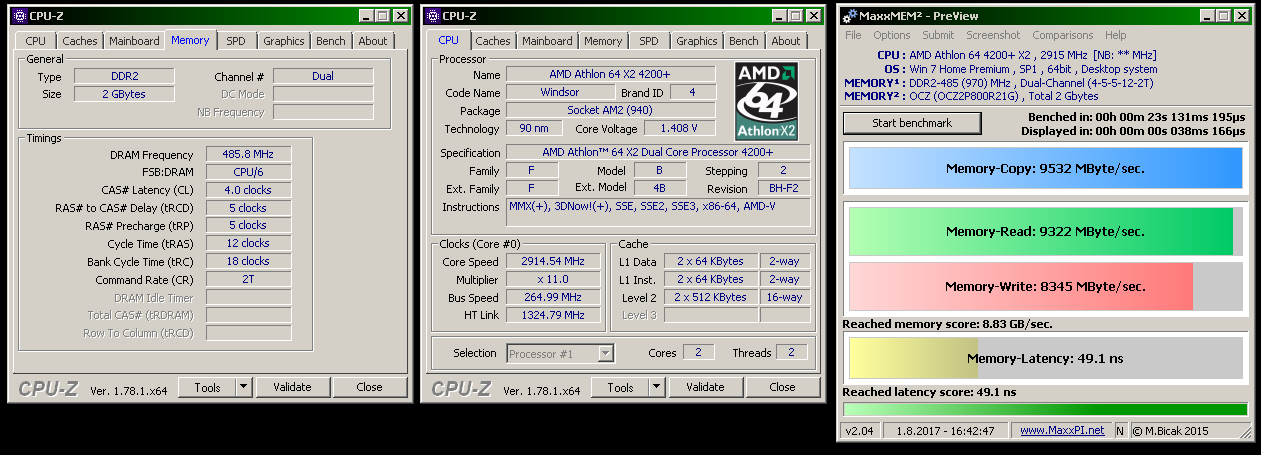
Task: Click "Reached latency score: 49.1 ns" text
Action: (929, 393)
